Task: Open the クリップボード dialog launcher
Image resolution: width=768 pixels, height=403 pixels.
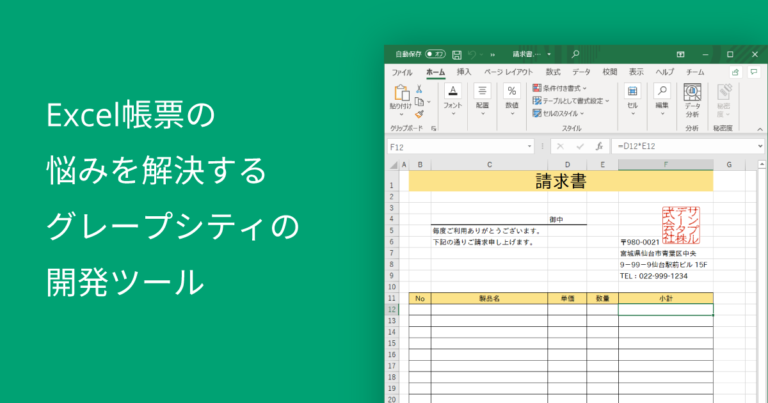Action: pos(433,128)
